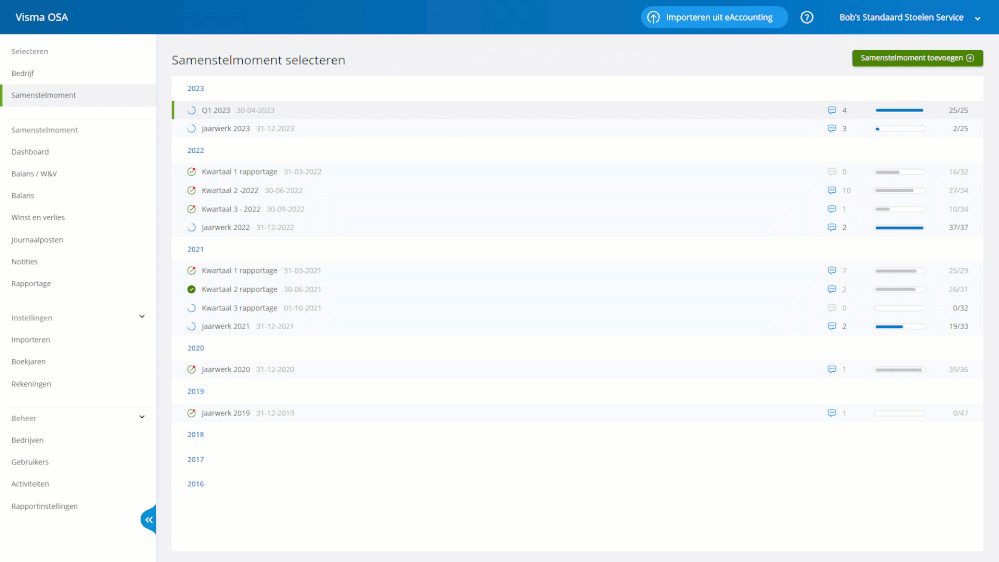Click the progress bar for Jaarwerk 2021

[900, 326]
